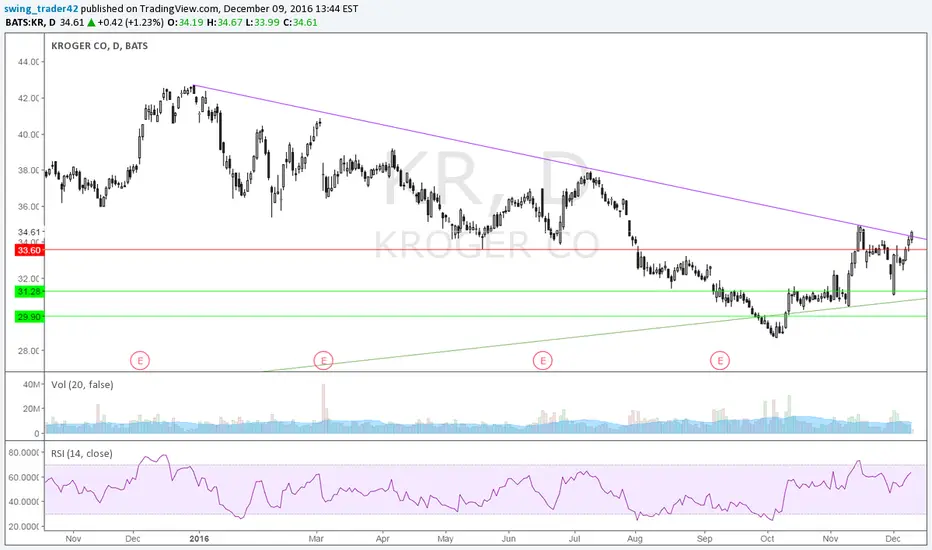Click the BATS:KR, D symbol text
Image resolution: width=932 pixels, height=550 pixels.
(30, 23)
